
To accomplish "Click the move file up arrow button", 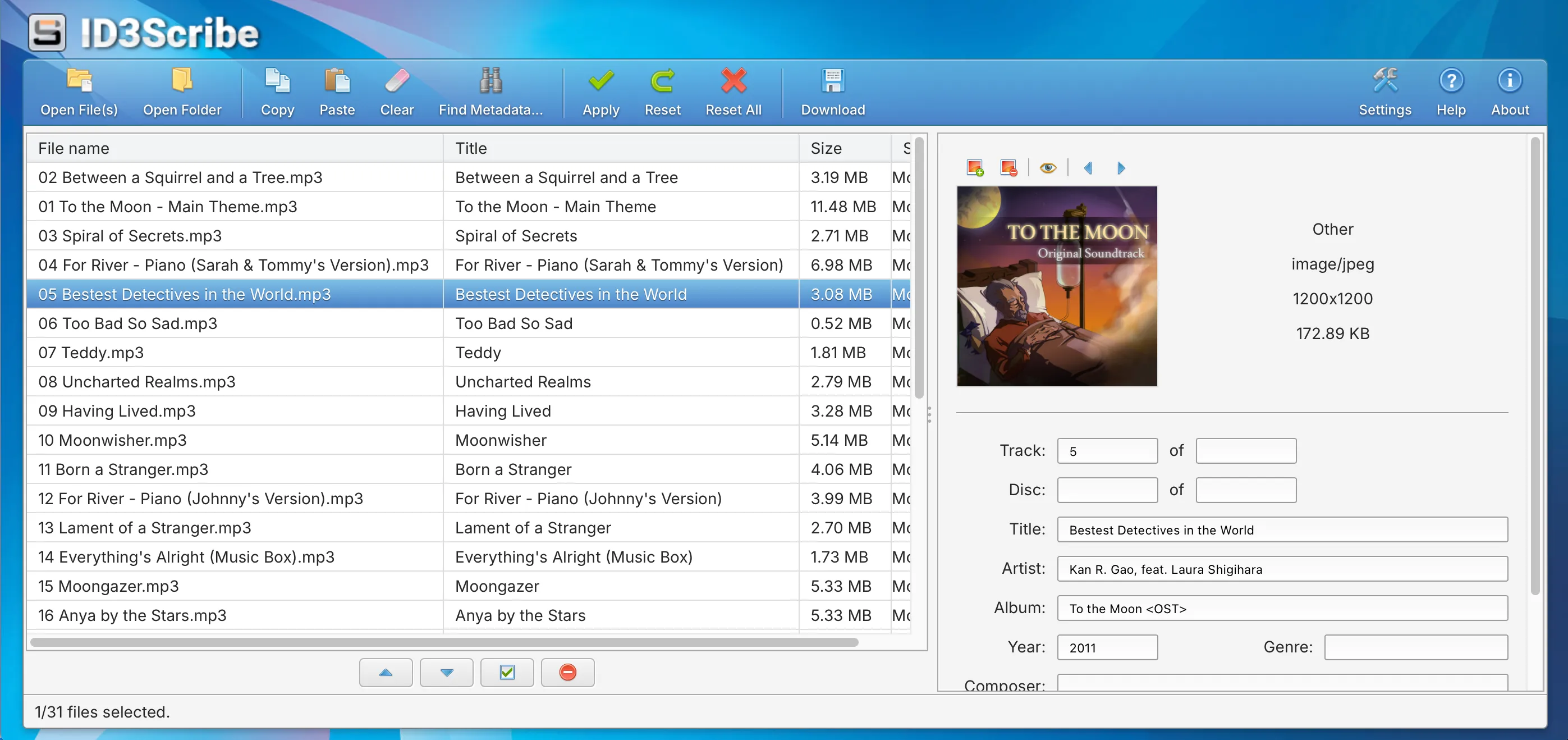I will pos(386,673).
